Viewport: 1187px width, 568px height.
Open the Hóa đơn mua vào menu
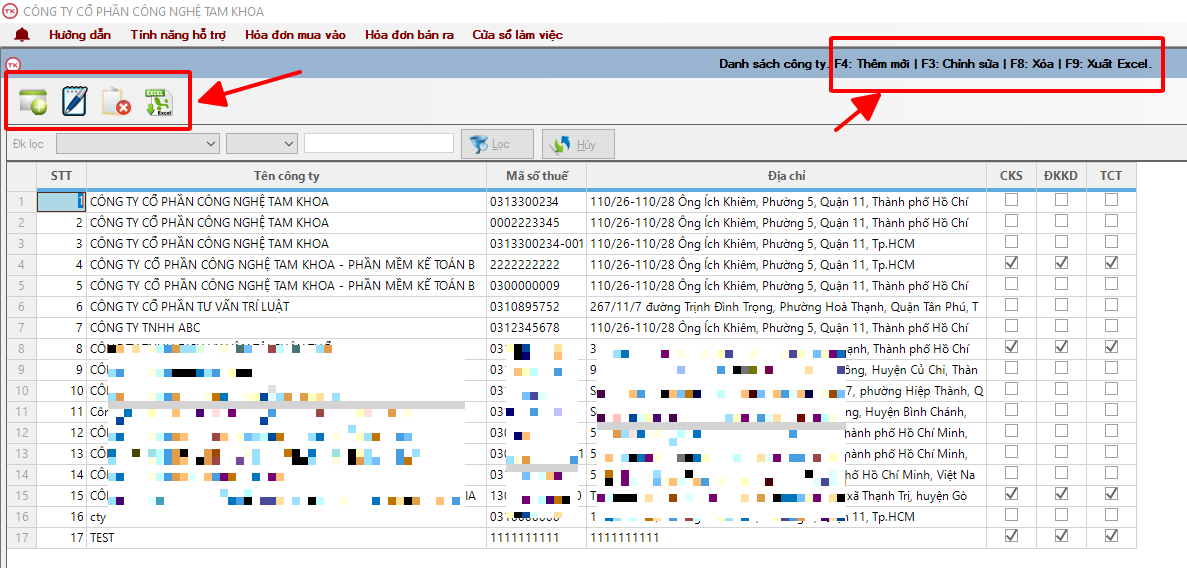[x=295, y=35]
